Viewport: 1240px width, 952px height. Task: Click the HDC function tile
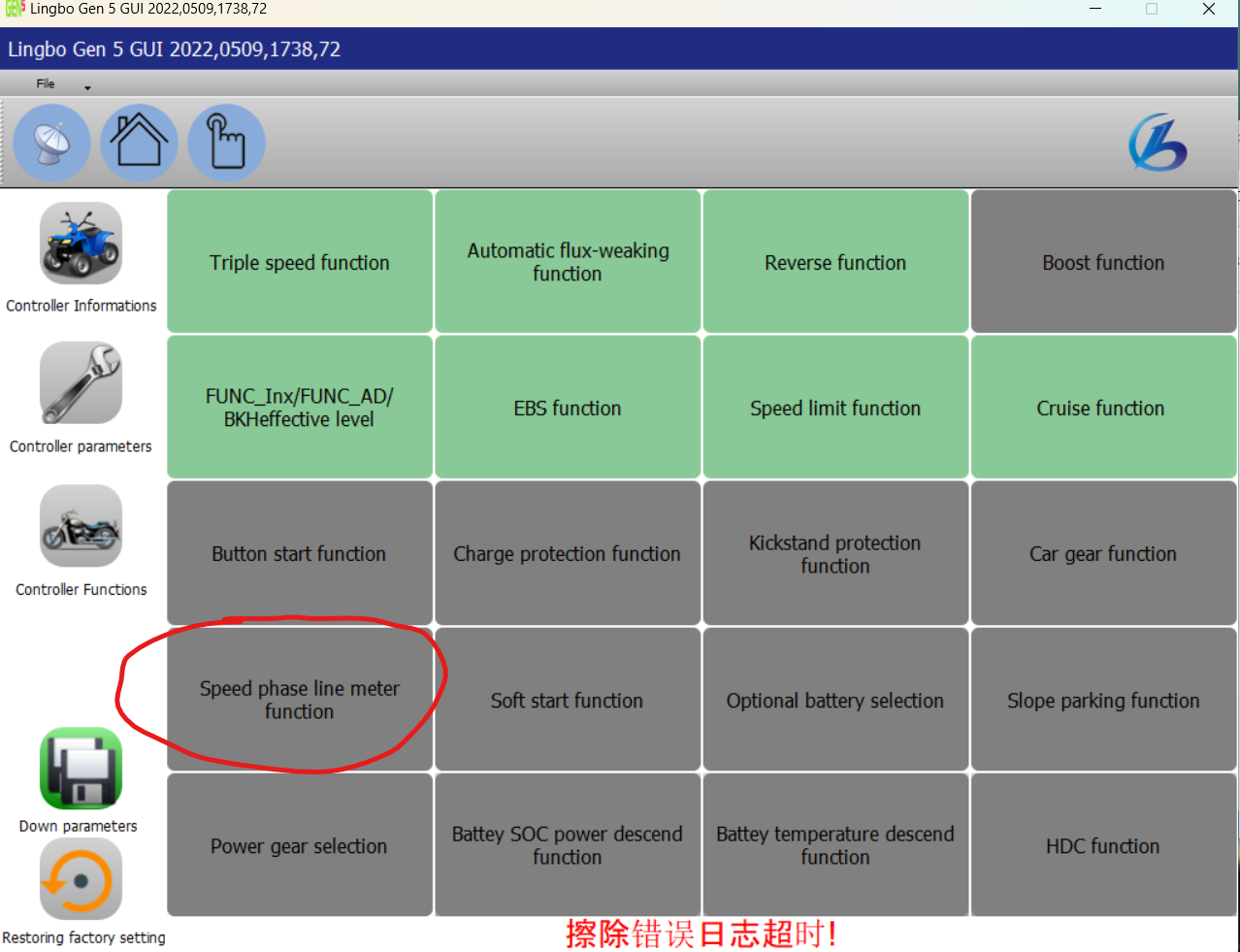point(1103,845)
